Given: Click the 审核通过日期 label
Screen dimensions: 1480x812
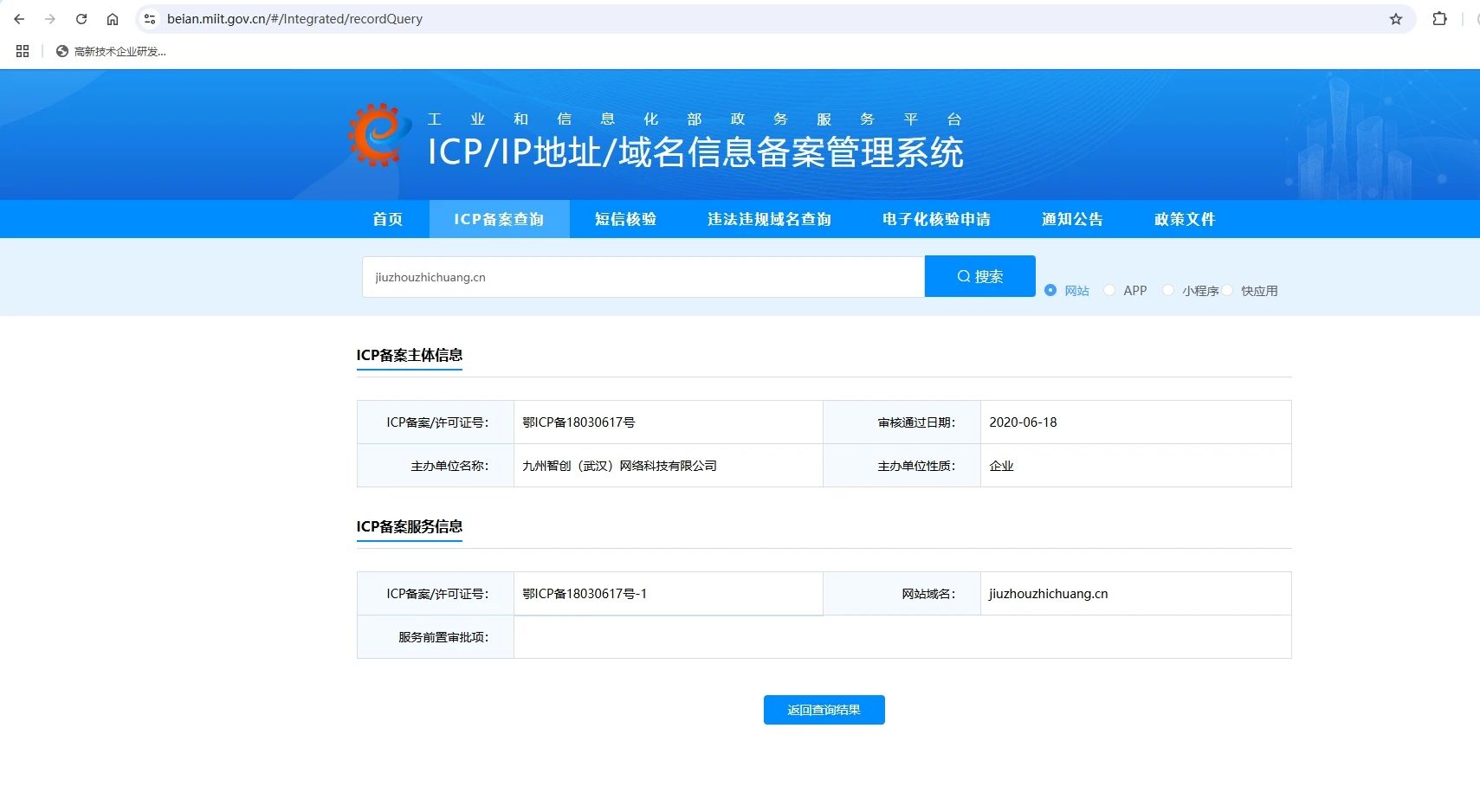Looking at the screenshot, I should coord(916,422).
